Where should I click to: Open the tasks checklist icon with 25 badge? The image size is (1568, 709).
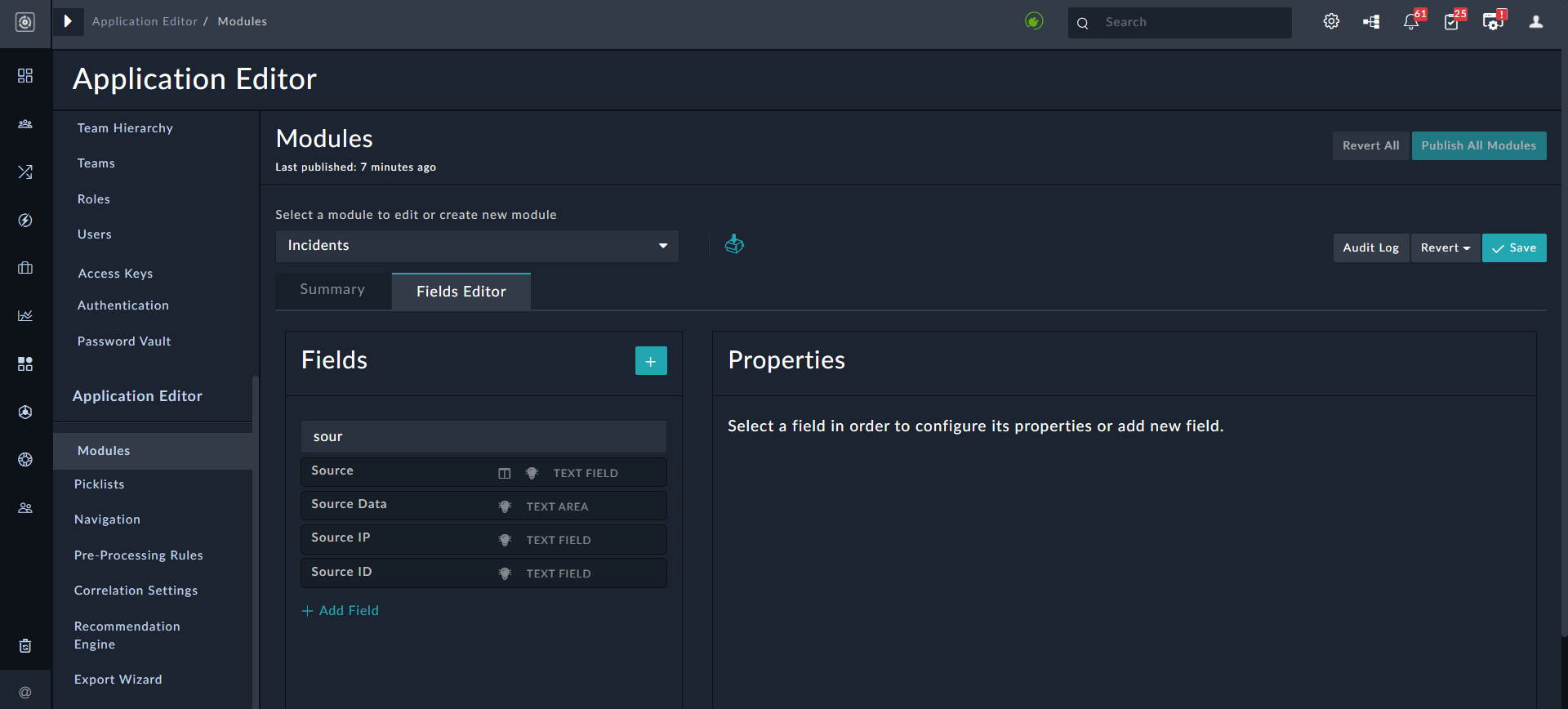pos(1452,21)
